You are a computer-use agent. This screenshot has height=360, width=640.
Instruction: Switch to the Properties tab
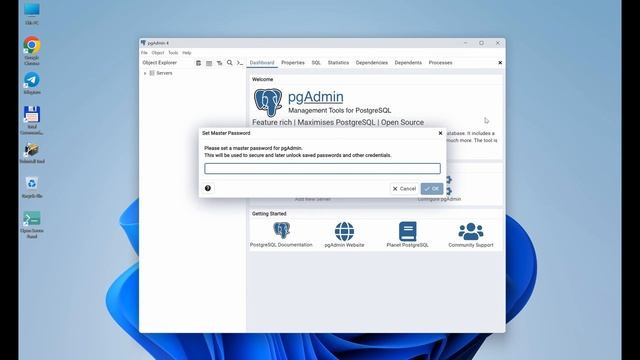pos(293,63)
